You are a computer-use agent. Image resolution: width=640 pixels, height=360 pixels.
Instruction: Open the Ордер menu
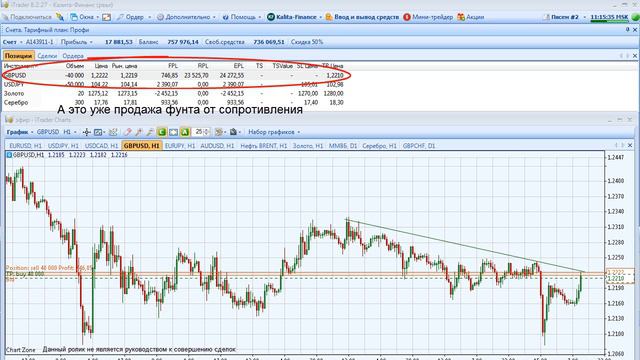pos(134,17)
